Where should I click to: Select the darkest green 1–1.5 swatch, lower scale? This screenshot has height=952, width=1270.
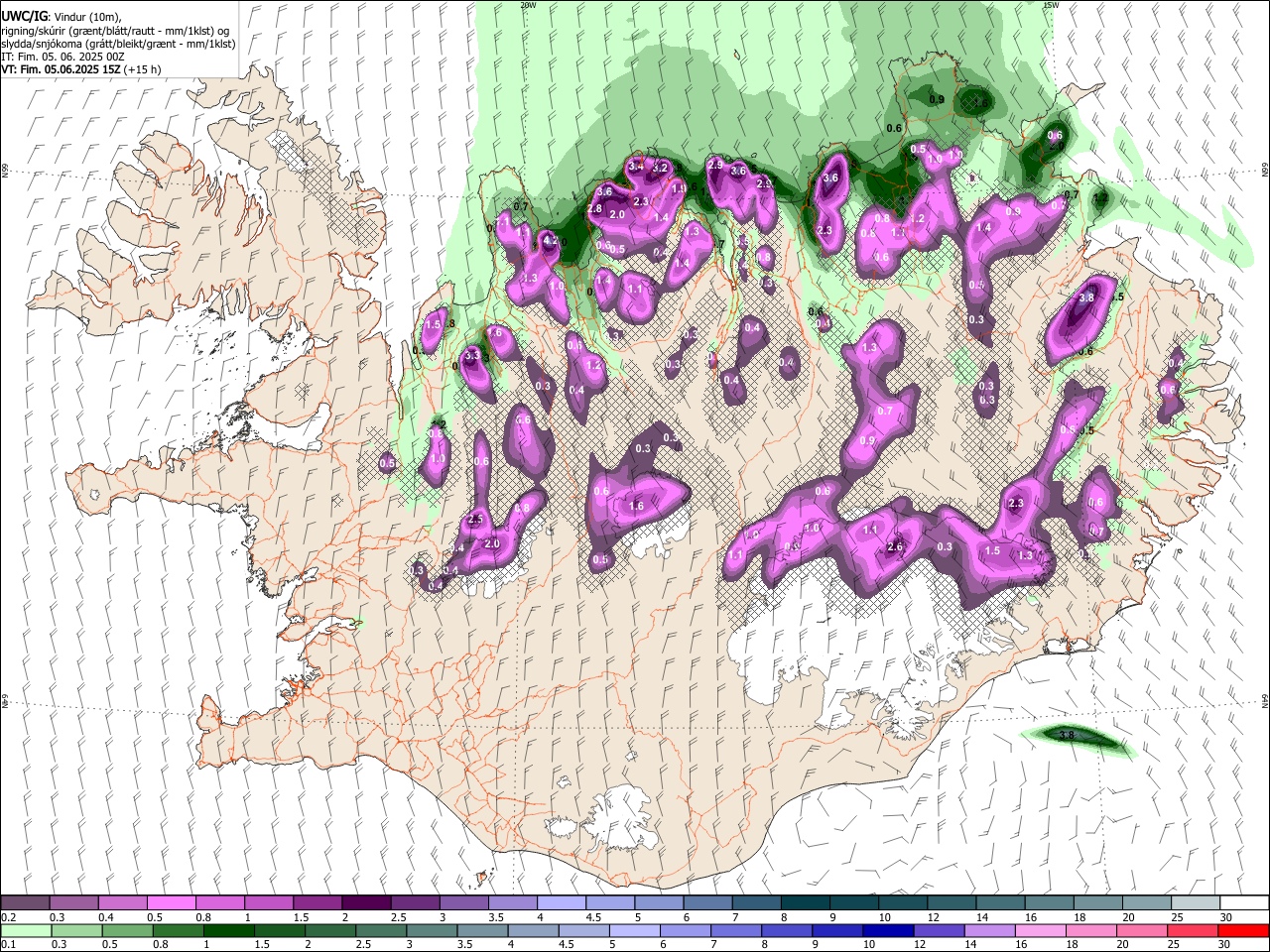[229, 930]
